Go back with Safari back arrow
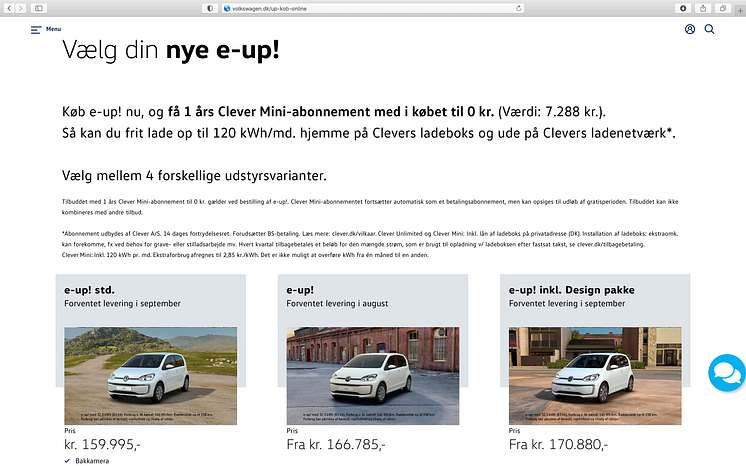The width and height of the screenshot is (746, 466). 9,8
